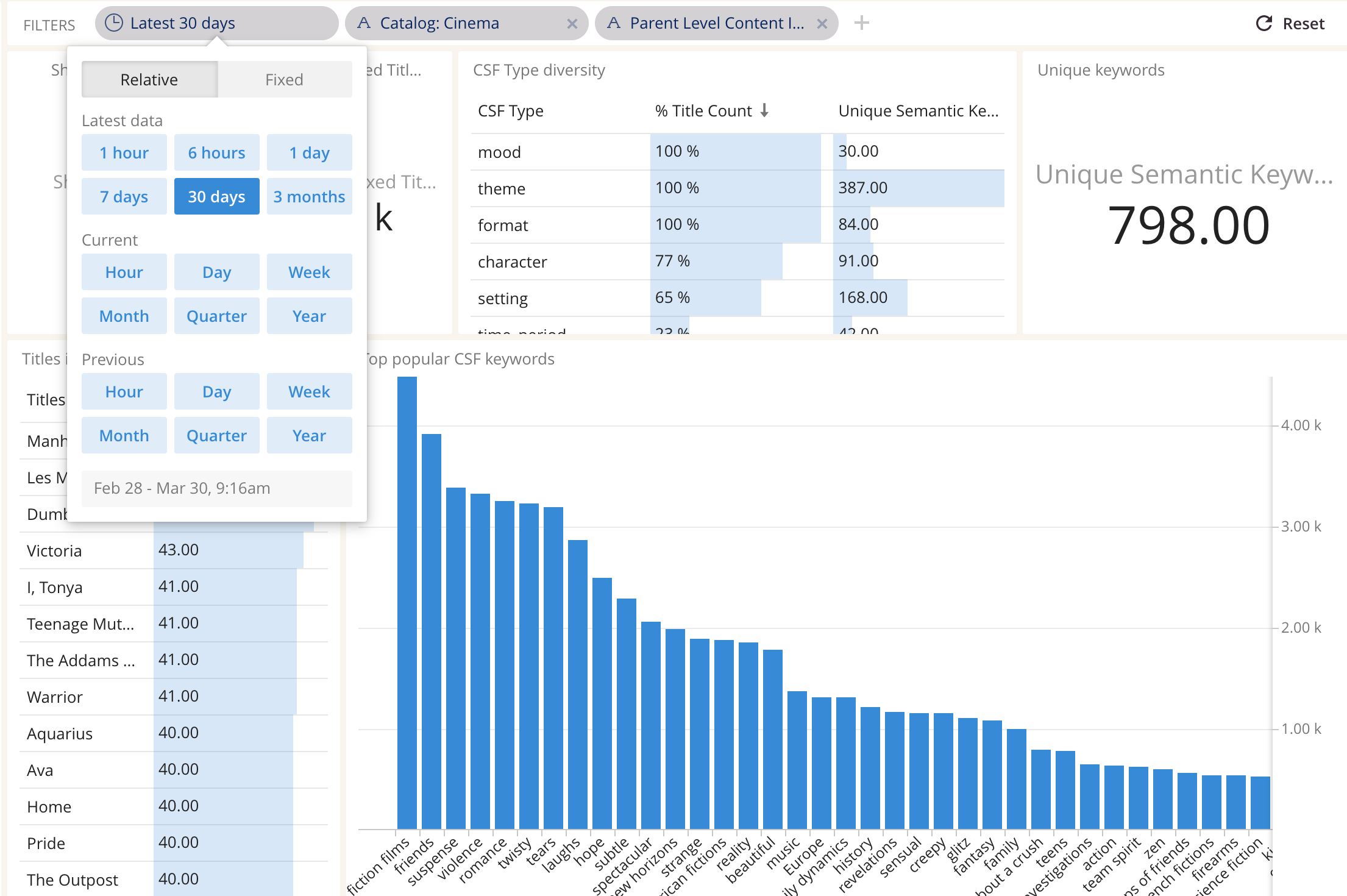
Task: Choose Current Quarter period
Action: [217, 316]
